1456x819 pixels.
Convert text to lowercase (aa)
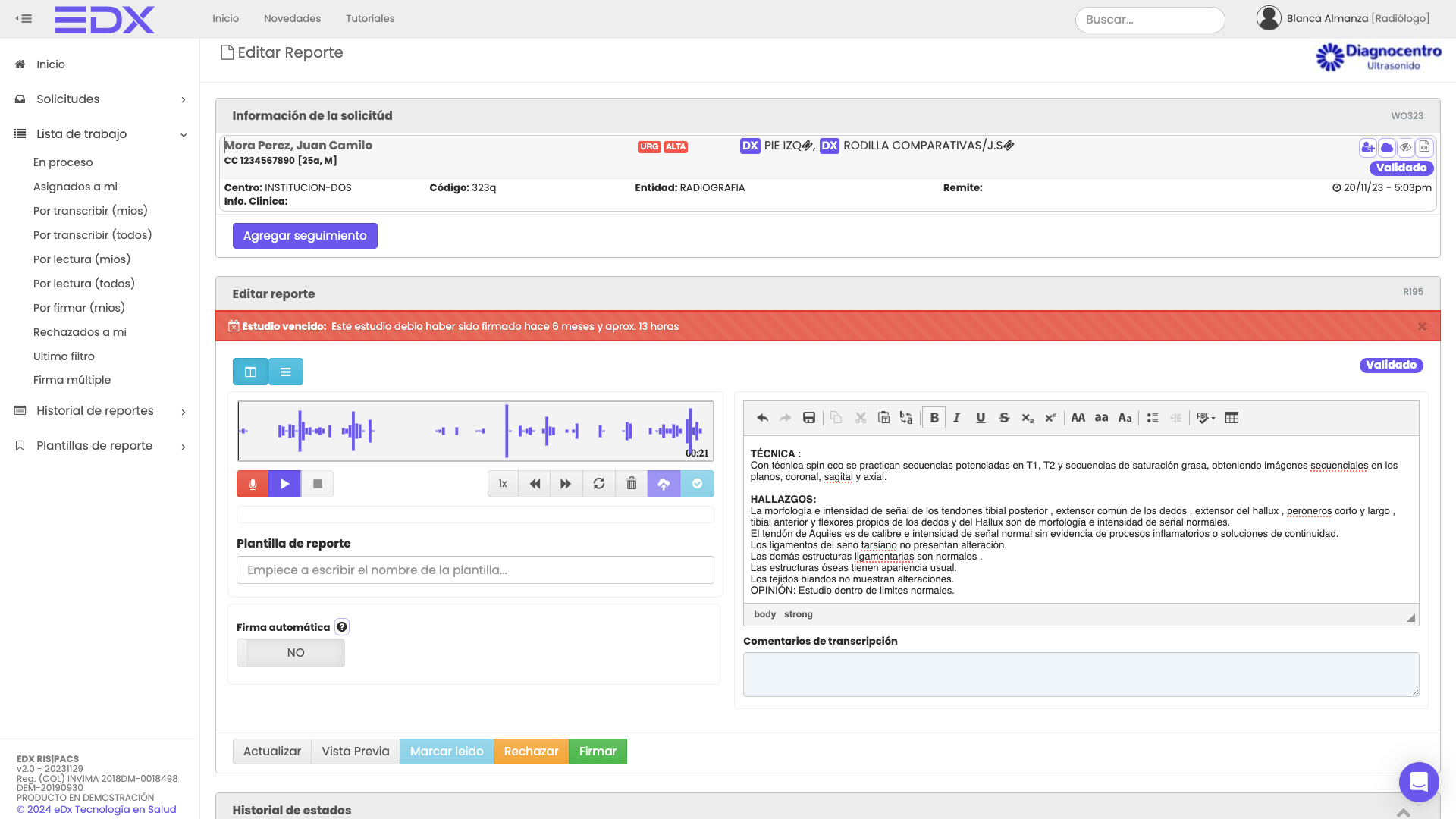pos(1102,418)
